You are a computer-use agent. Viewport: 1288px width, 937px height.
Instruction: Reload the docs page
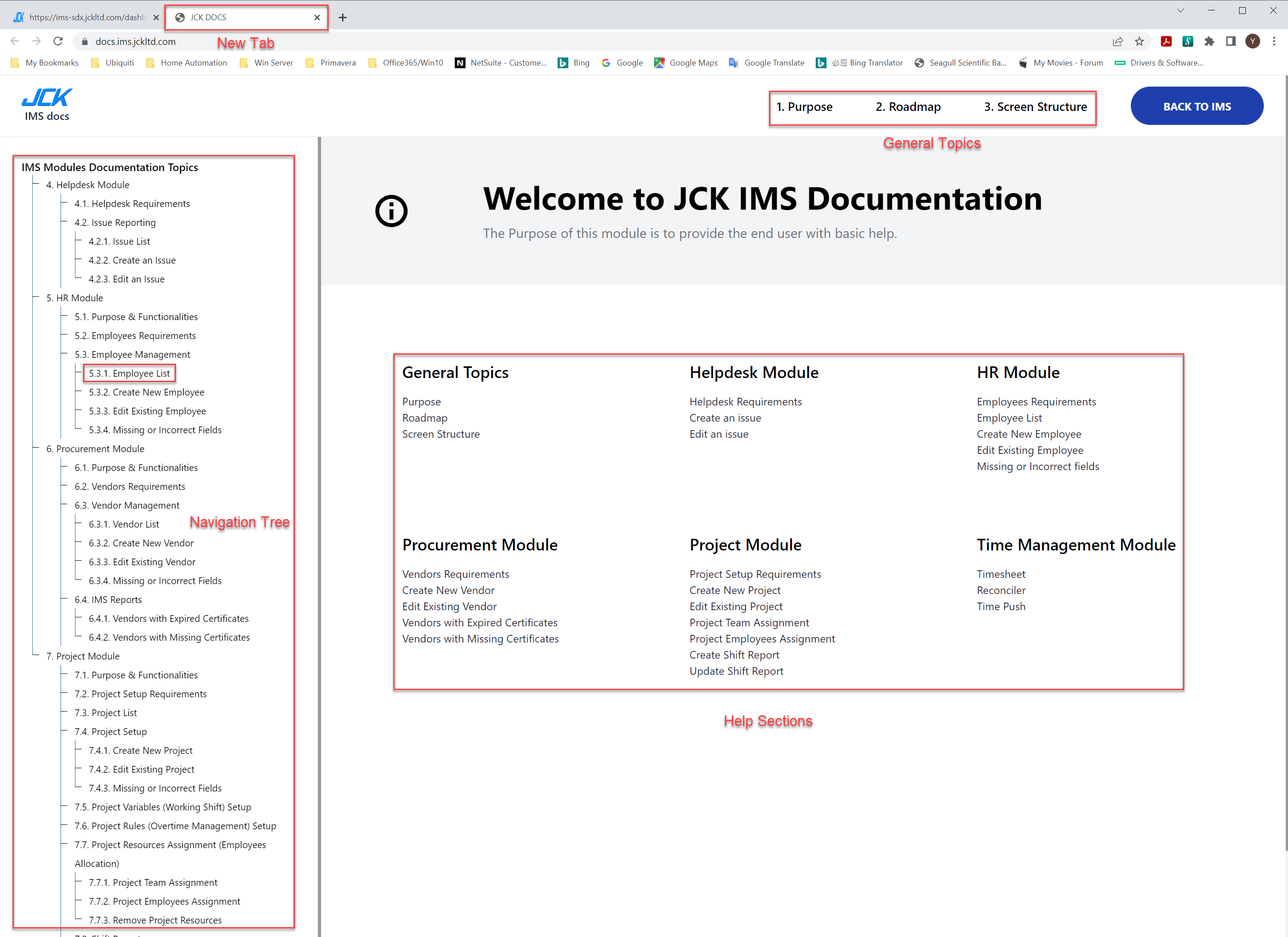tap(58, 41)
